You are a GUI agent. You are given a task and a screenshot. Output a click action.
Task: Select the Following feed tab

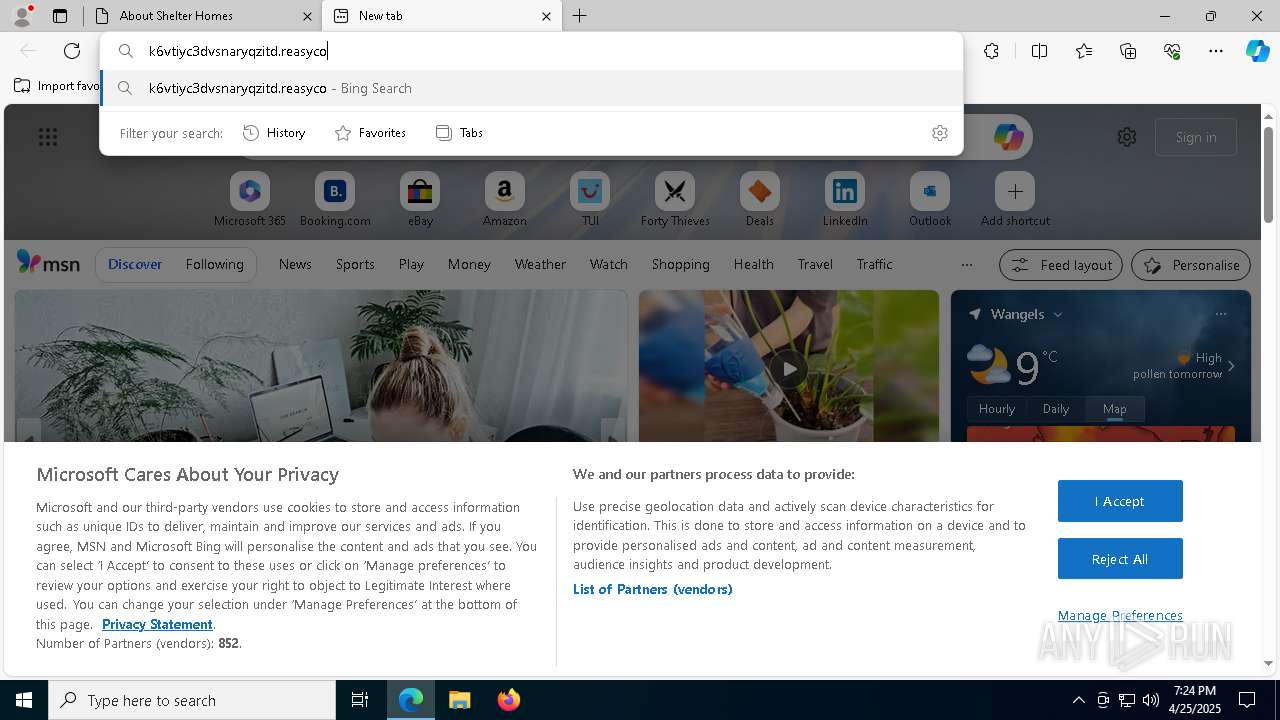(x=214, y=264)
